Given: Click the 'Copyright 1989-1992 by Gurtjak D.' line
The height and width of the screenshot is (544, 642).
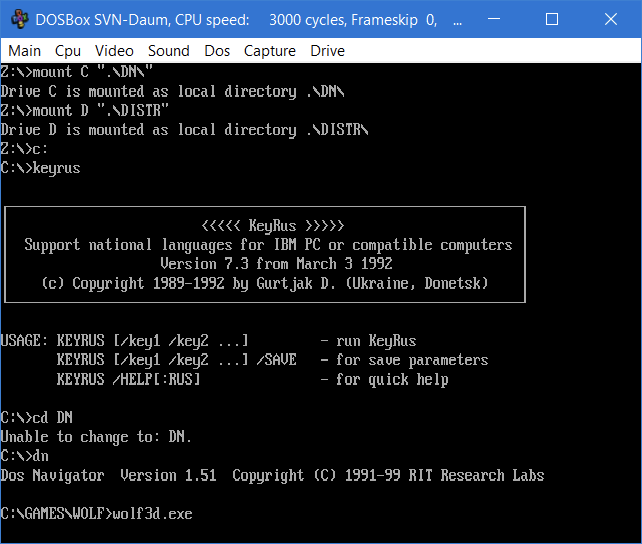Looking at the screenshot, I should click(265, 283).
